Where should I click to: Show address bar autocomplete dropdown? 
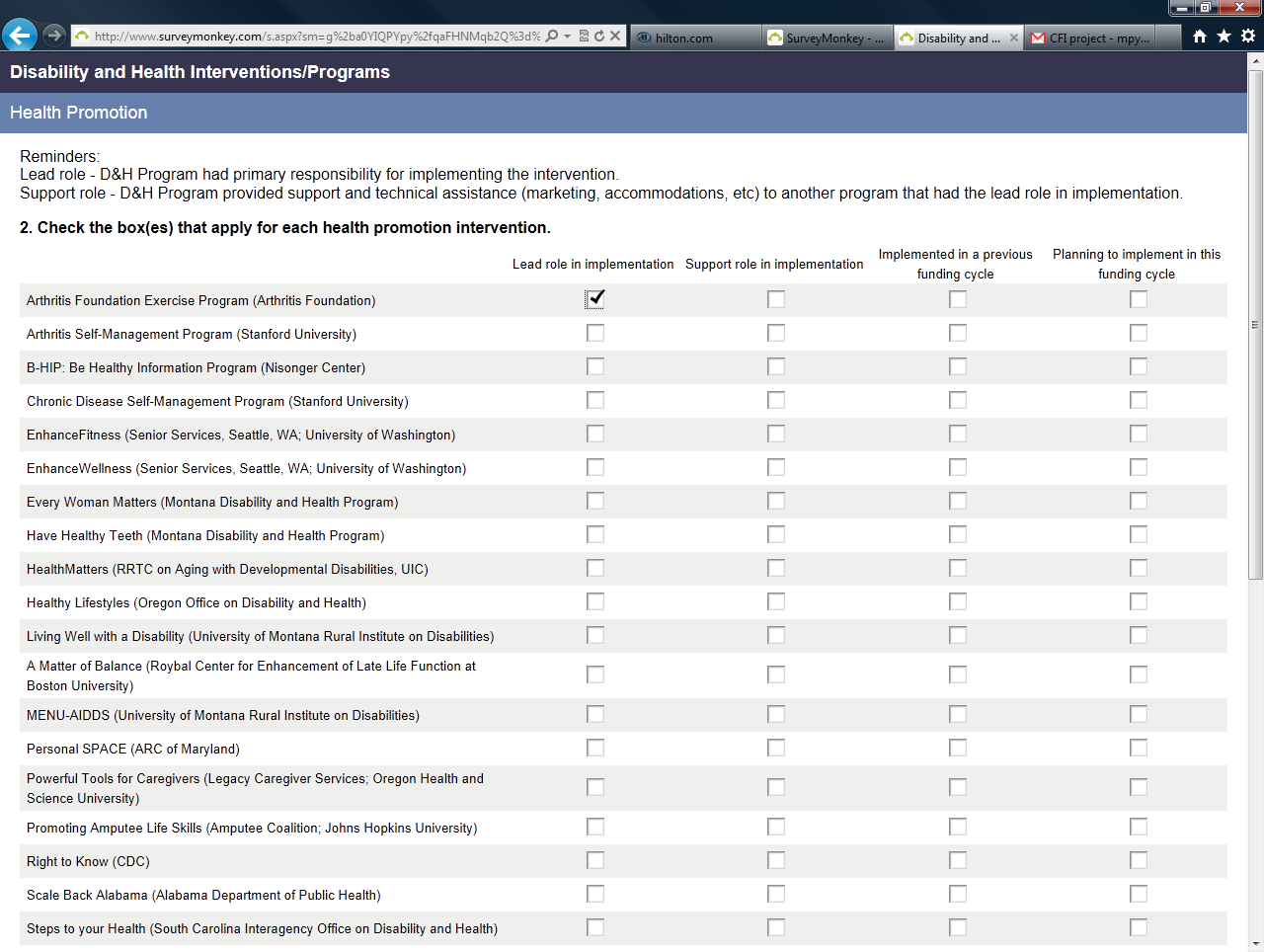[567, 37]
